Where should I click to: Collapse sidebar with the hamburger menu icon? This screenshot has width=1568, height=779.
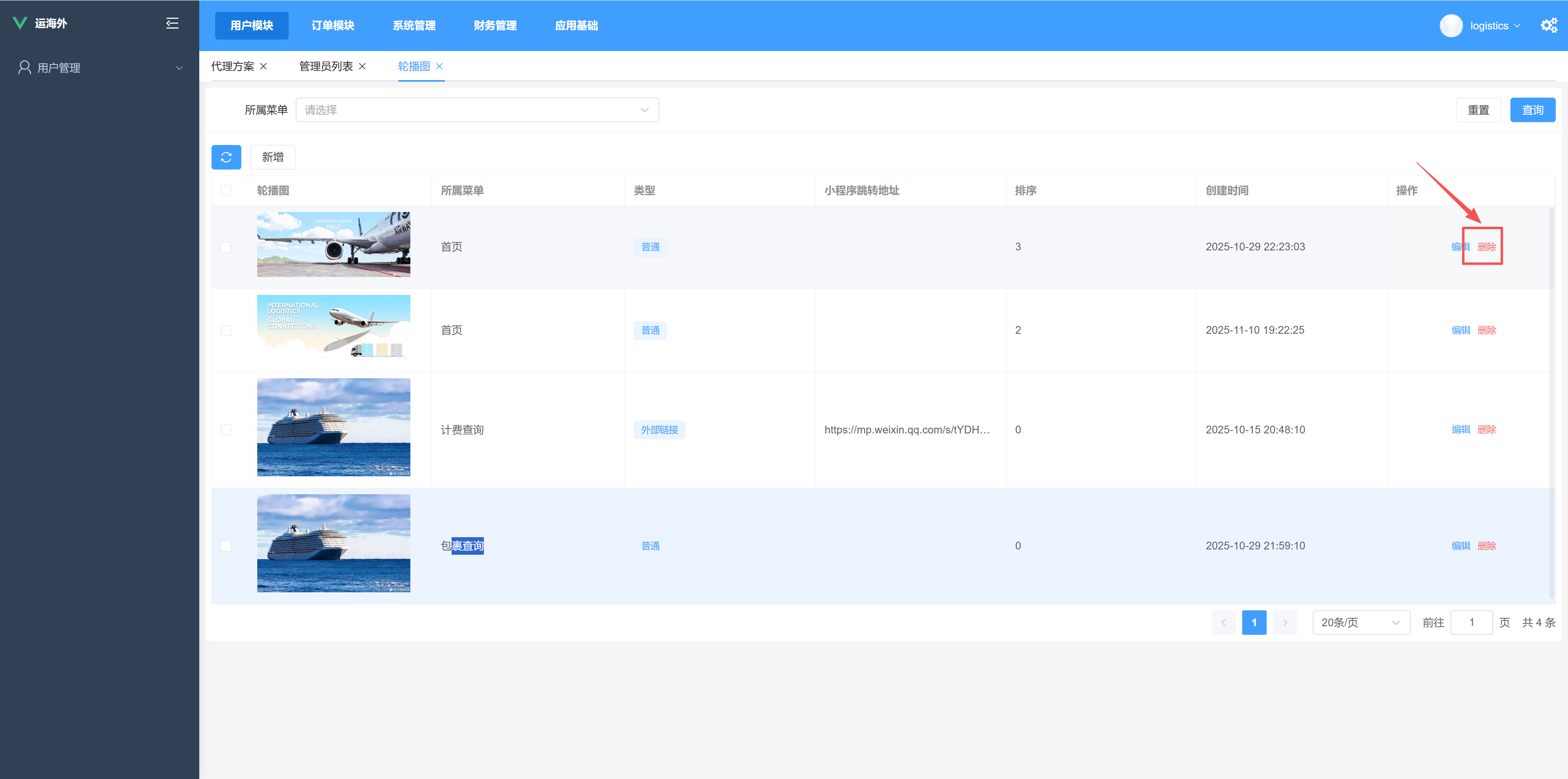point(172,23)
